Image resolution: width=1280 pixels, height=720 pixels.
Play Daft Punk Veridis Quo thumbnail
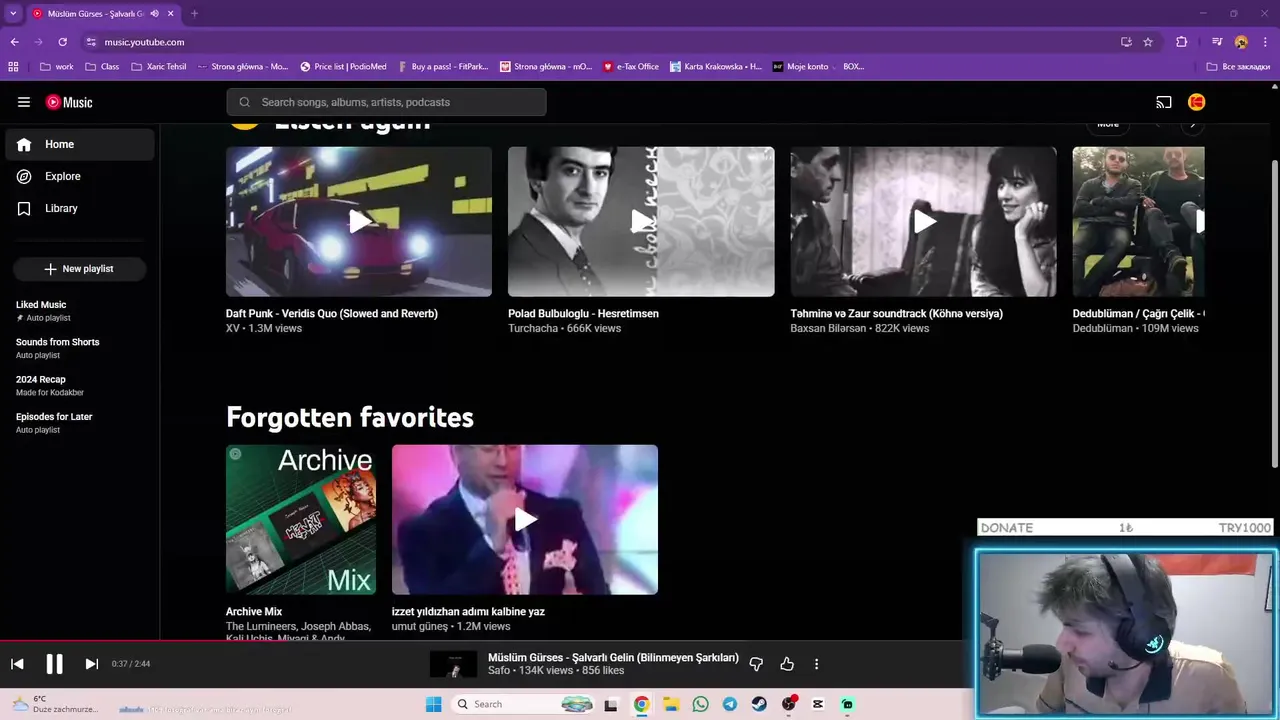point(359,222)
